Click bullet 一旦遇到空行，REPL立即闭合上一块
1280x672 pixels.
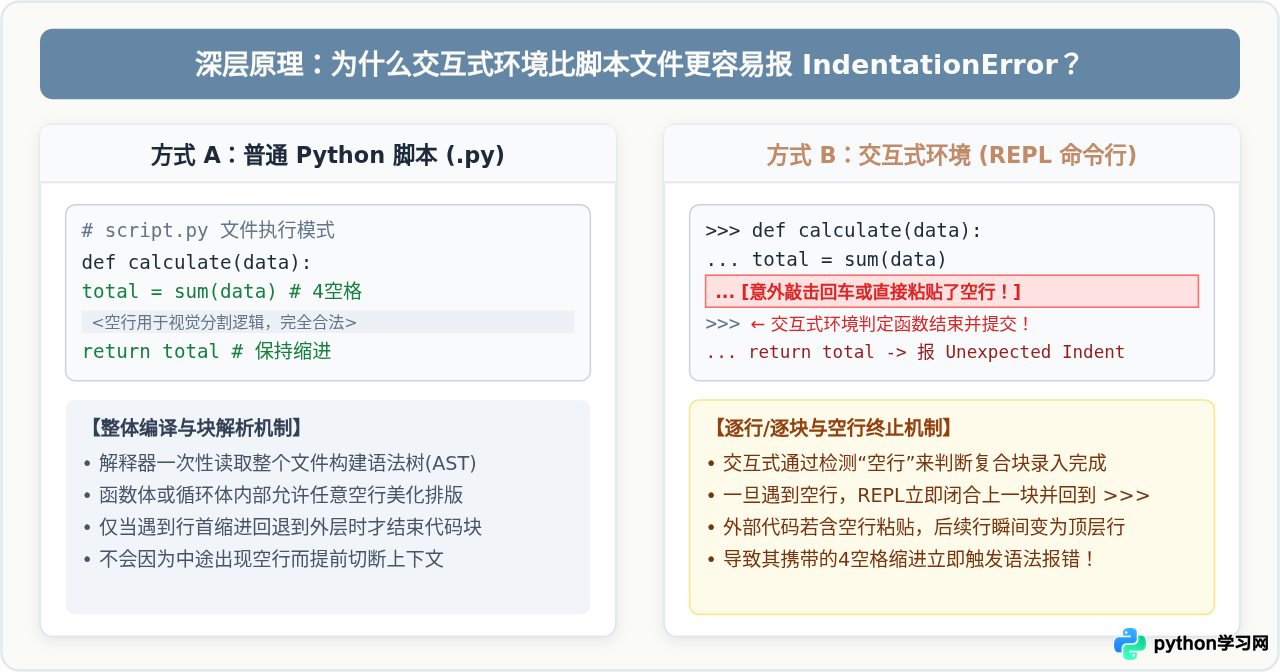[929, 495]
